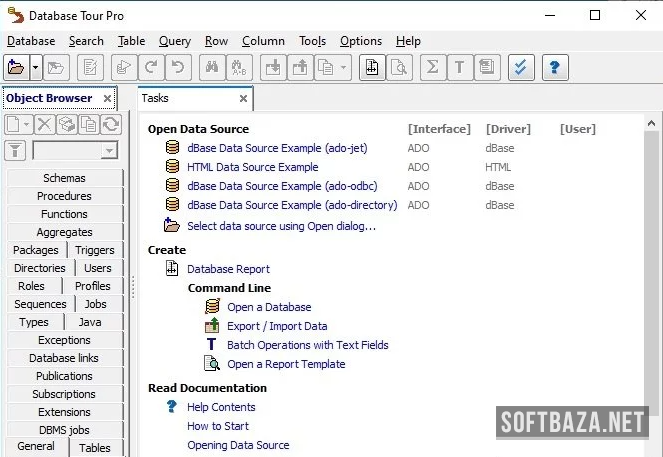Click the Tasks panel vertical scrollbar
Viewport: 663px width, 457px height.
pyautogui.click(x=651, y=250)
